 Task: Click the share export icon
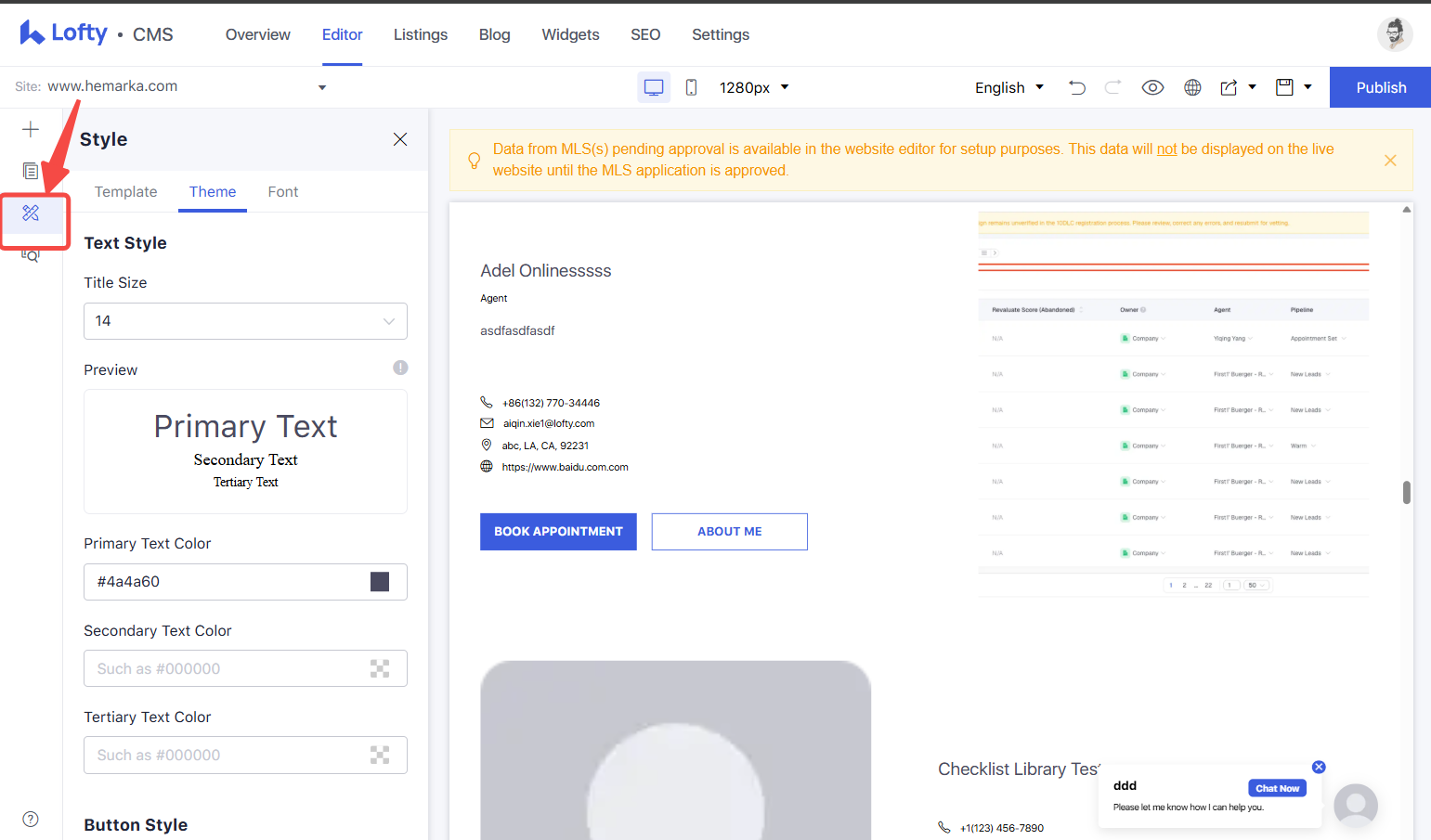point(1229,87)
